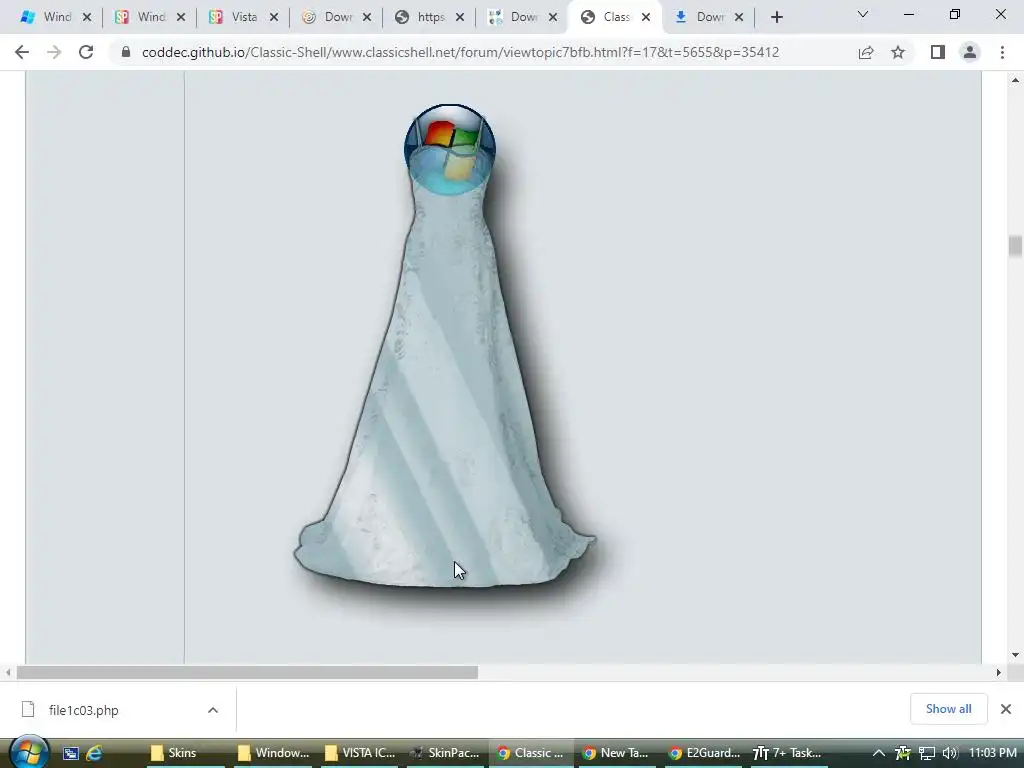Image resolution: width=1024 pixels, height=768 pixels.
Task: Expand options for file1c03.php download
Action: click(213, 710)
